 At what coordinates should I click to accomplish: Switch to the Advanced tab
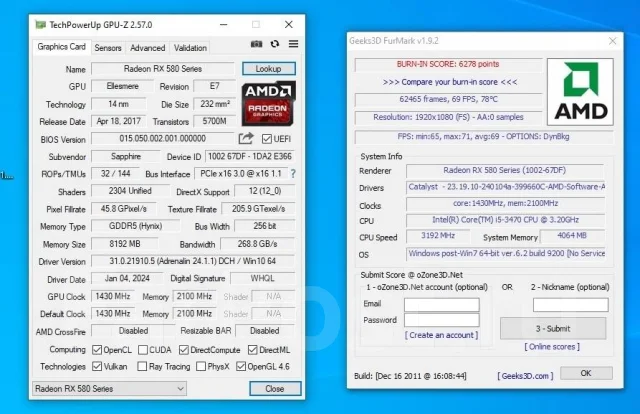click(x=147, y=48)
